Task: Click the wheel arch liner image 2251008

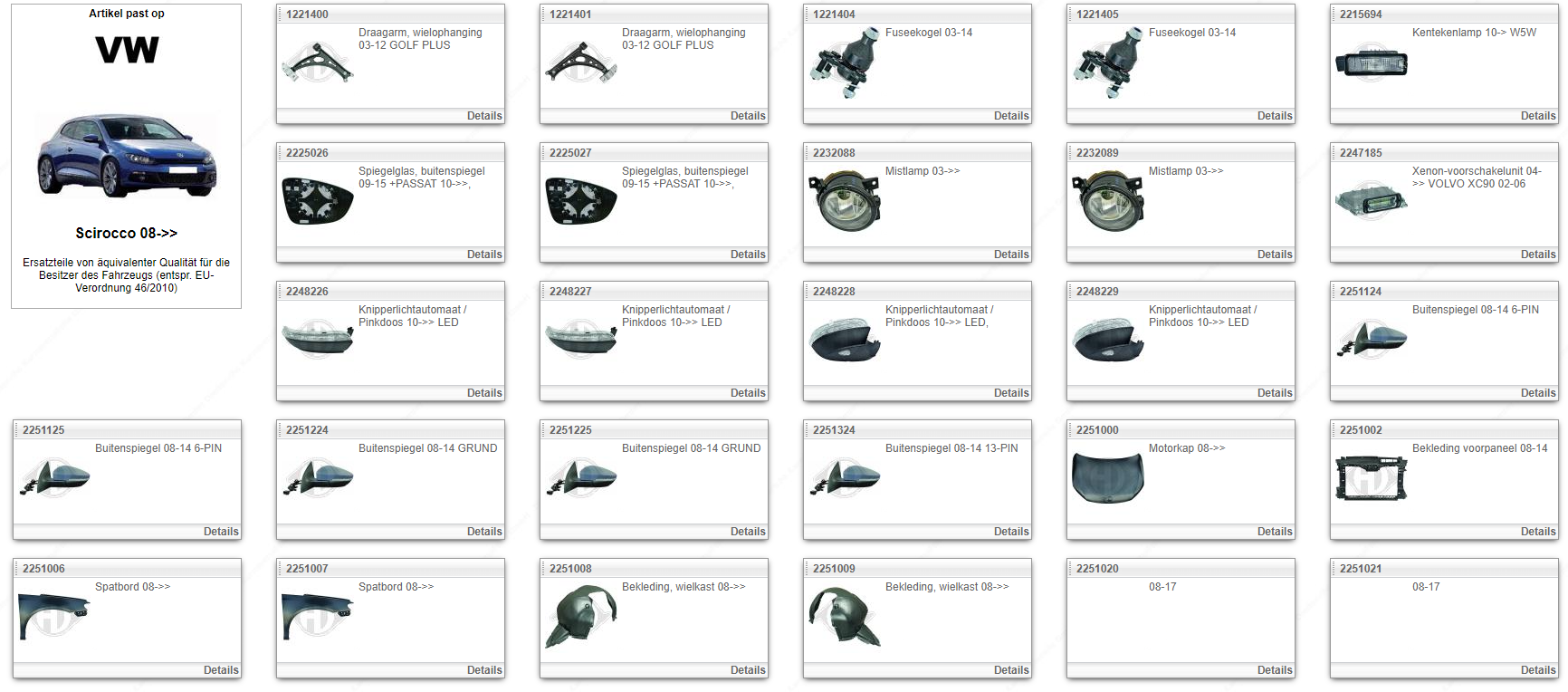Action: click(580, 617)
